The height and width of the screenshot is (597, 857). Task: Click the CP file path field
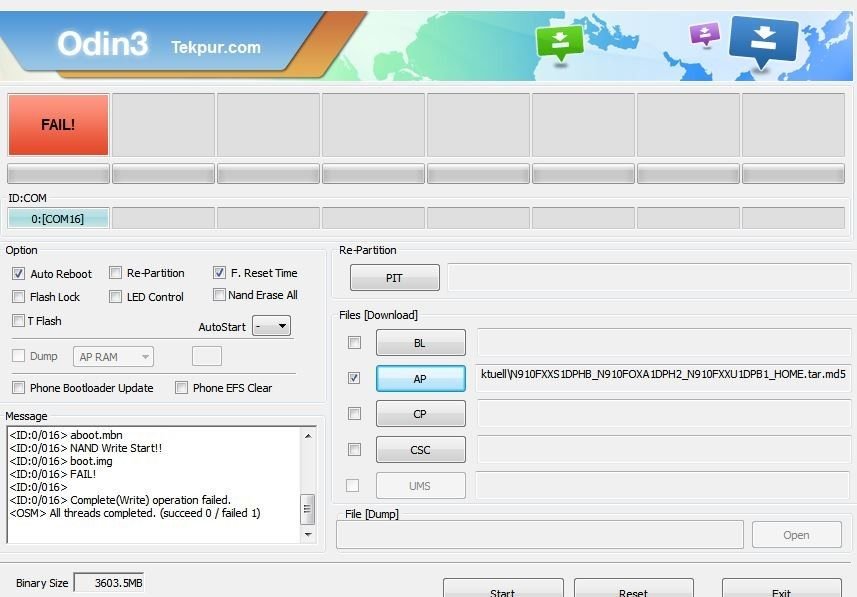(664, 414)
